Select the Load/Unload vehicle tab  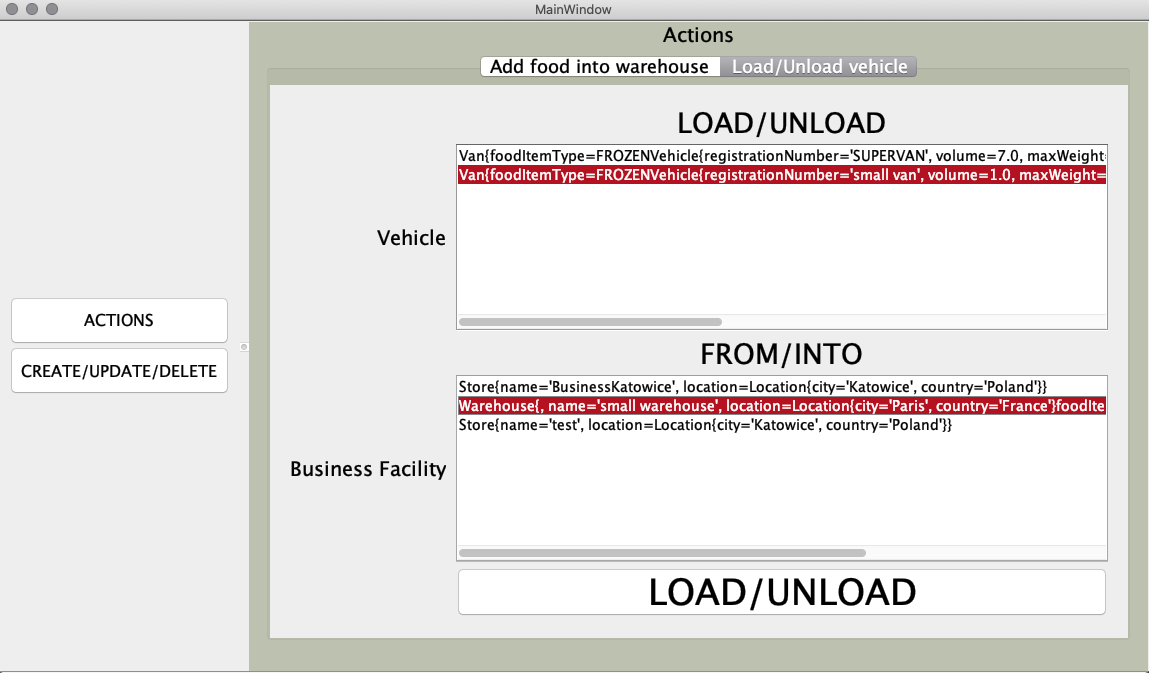[819, 67]
